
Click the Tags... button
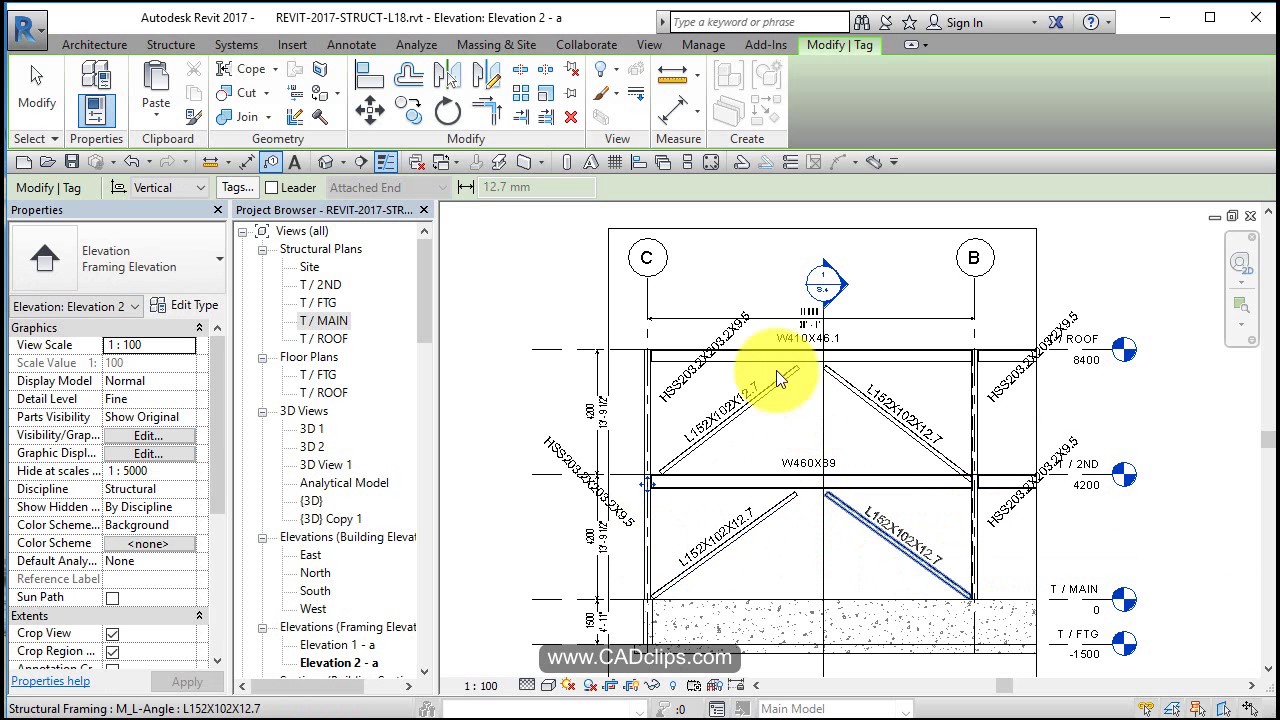tap(238, 187)
